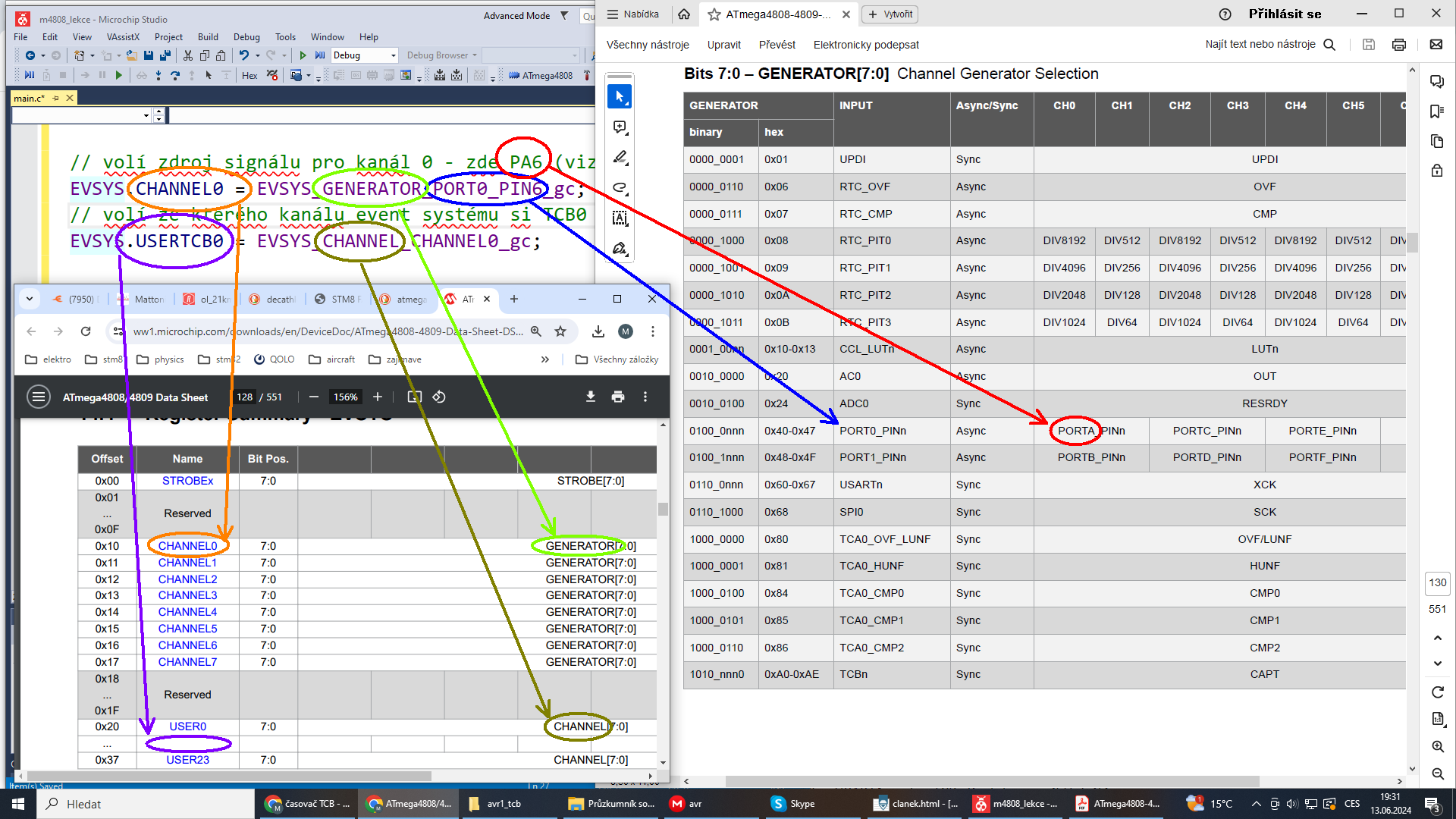Click Vytvořit button in Acrobat
The width and height of the screenshot is (1456, 819).
pos(890,14)
